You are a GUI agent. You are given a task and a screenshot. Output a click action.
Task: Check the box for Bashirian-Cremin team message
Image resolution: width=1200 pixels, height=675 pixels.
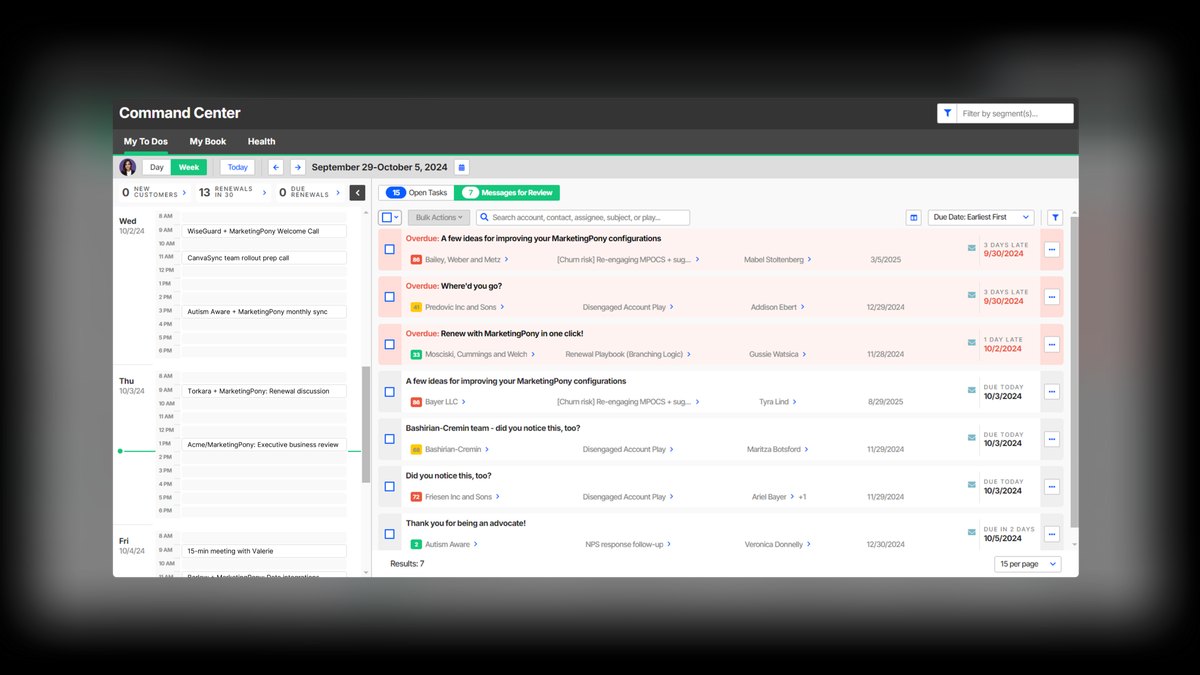pyautogui.click(x=390, y=439)
